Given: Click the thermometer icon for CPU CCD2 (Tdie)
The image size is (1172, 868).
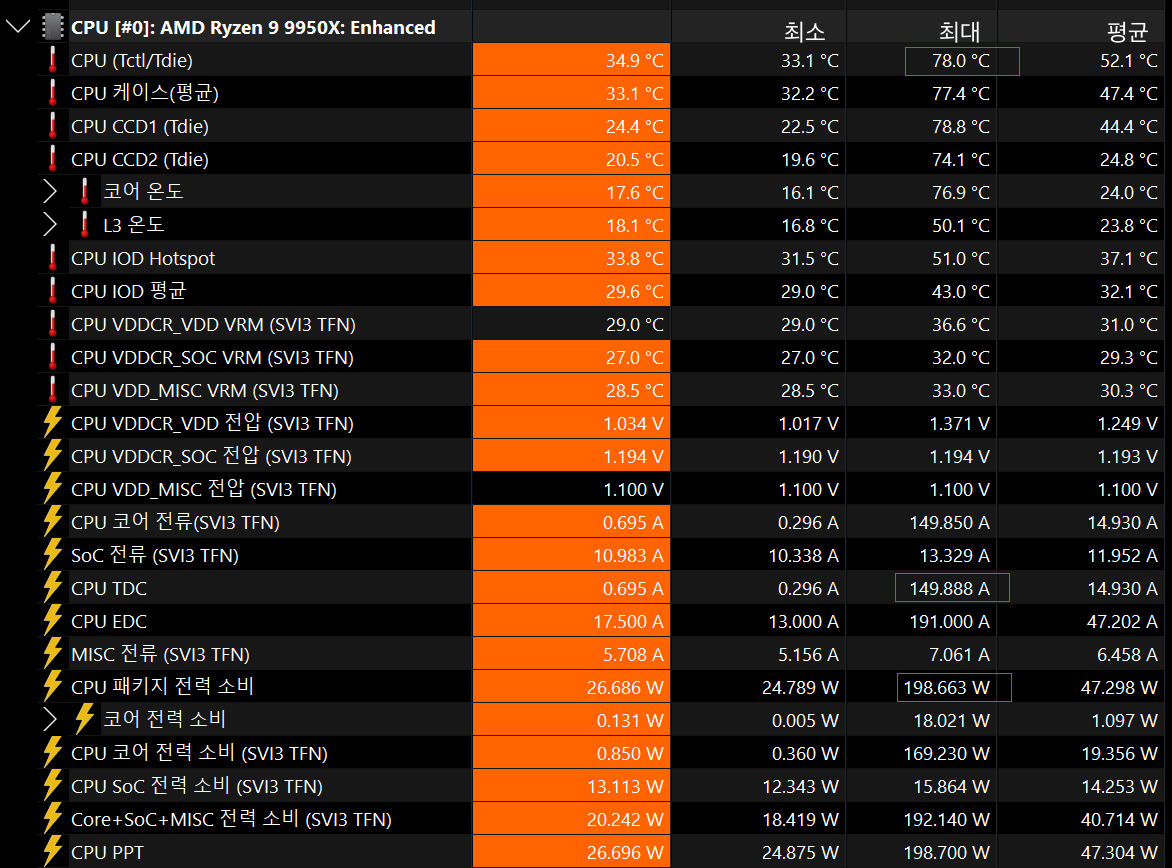Looking at the screenshot, I should coord(52,158).
